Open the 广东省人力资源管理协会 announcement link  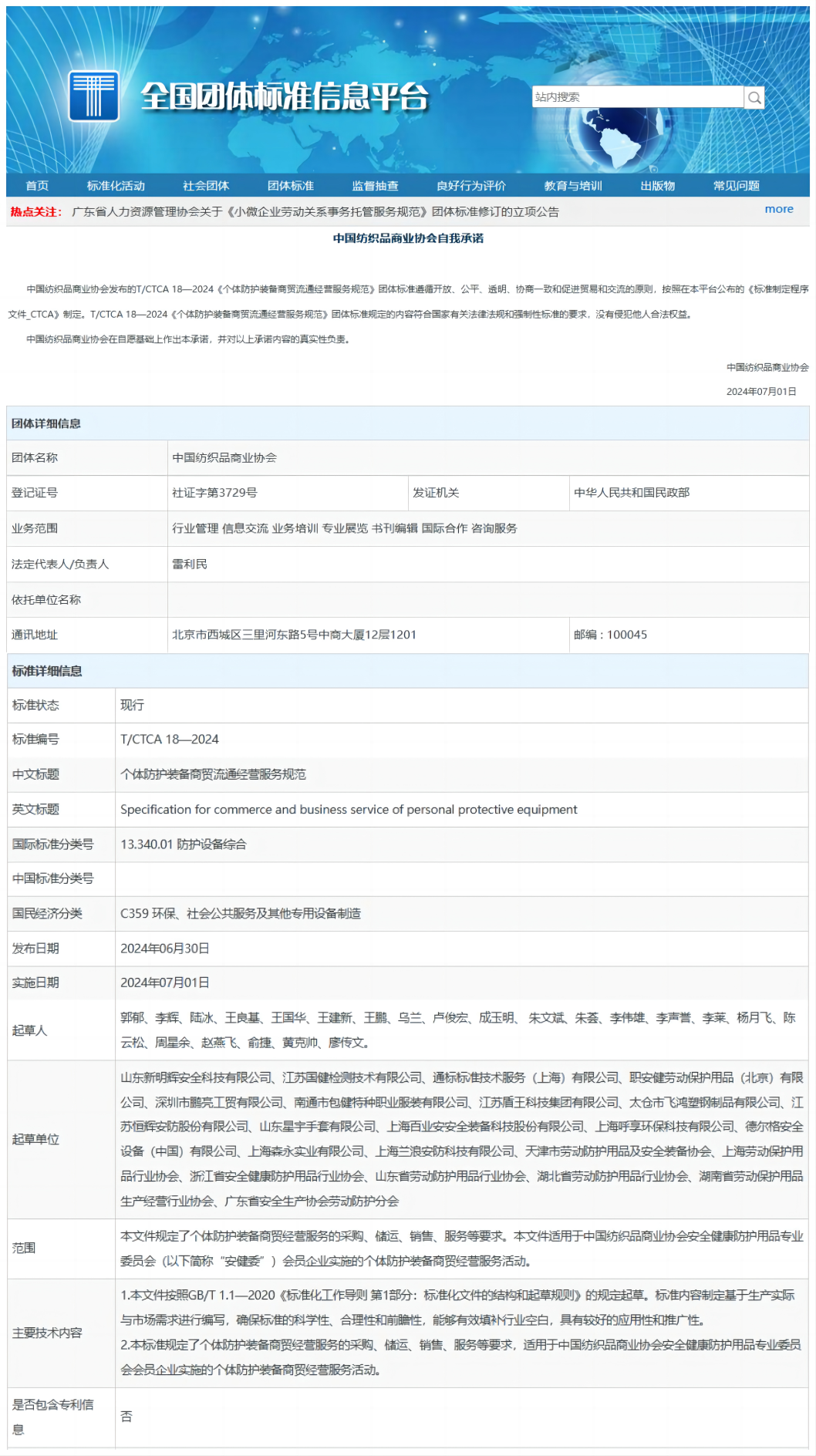[x=315, y=212]
